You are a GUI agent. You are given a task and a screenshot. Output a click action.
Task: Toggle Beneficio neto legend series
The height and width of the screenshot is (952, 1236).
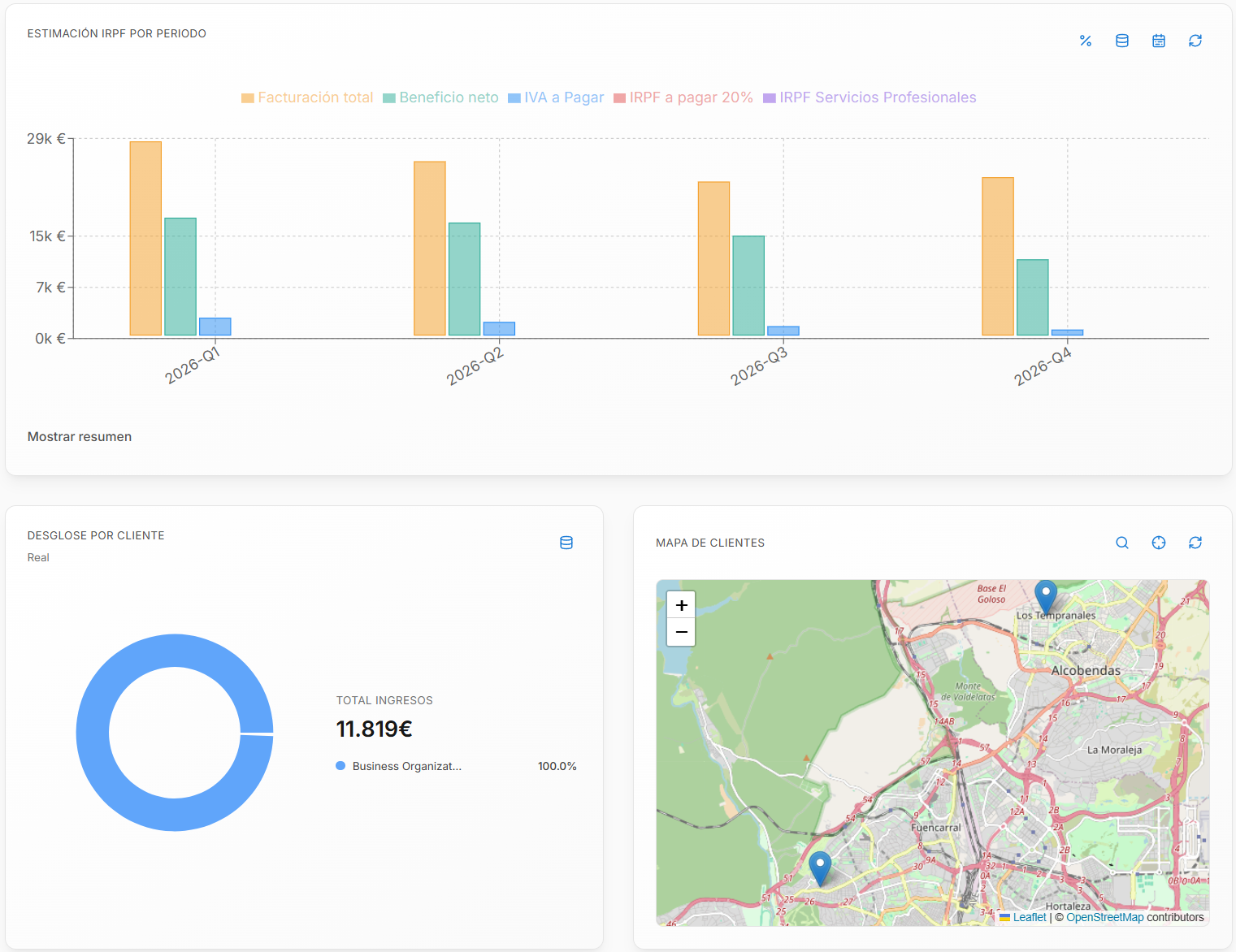click(x=440, y=97)
